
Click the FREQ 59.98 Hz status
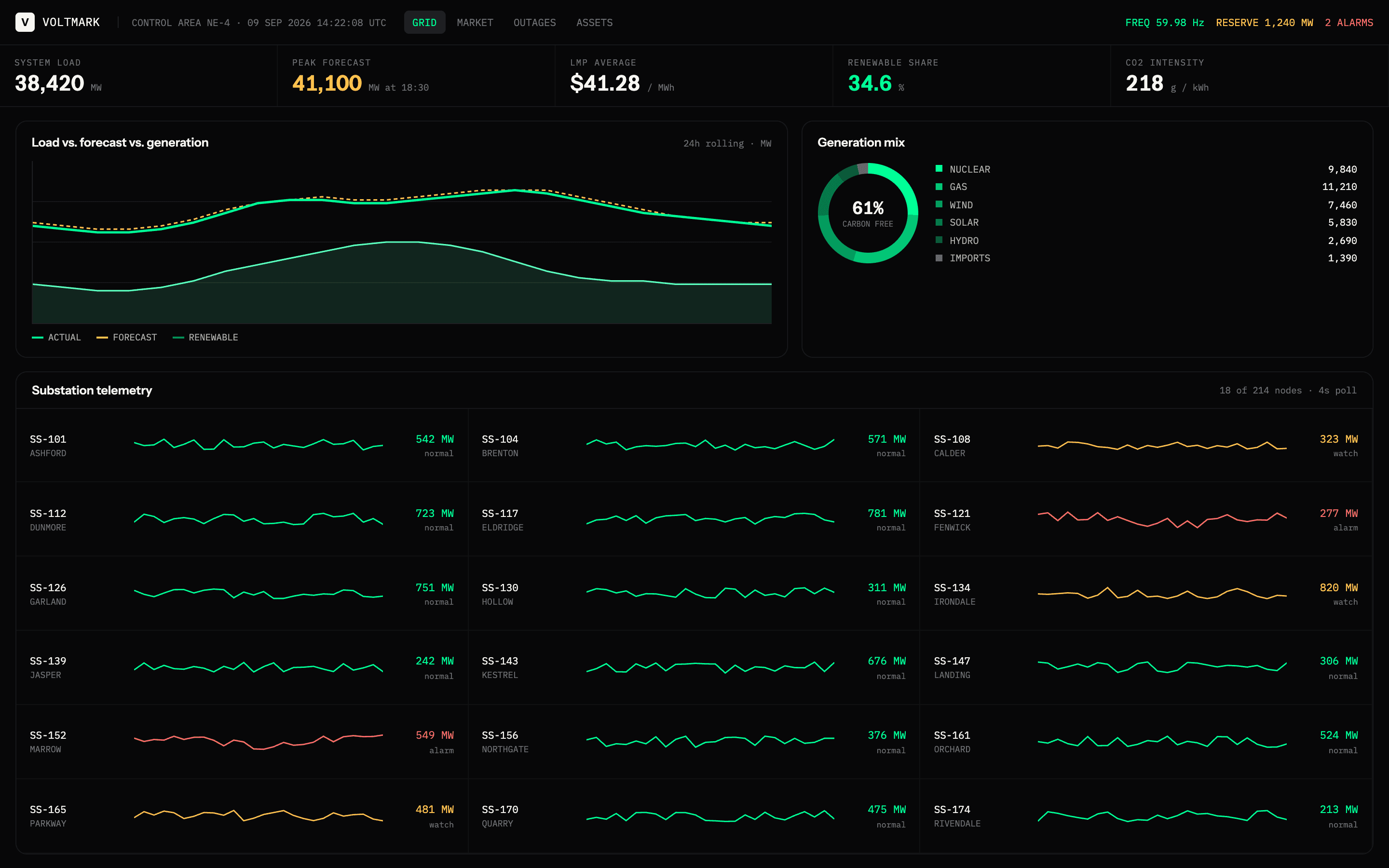pyautogui.click(x=1165, y=22)
